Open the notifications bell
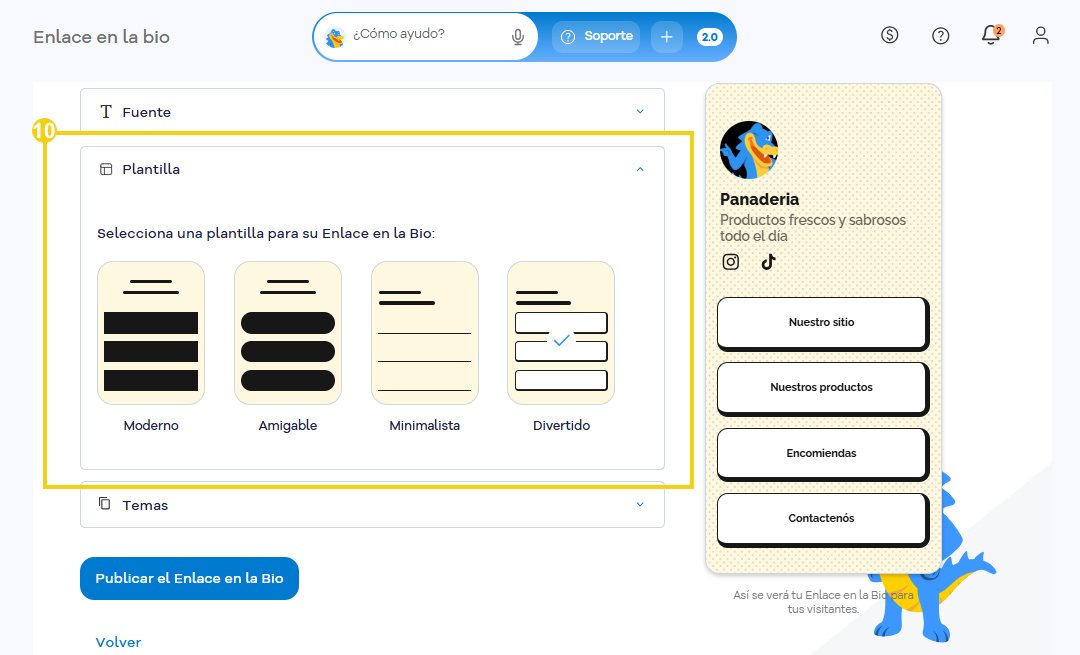The width and height of the screenshot is (1080, 655). pyautogui.click(x=991, y=34)
